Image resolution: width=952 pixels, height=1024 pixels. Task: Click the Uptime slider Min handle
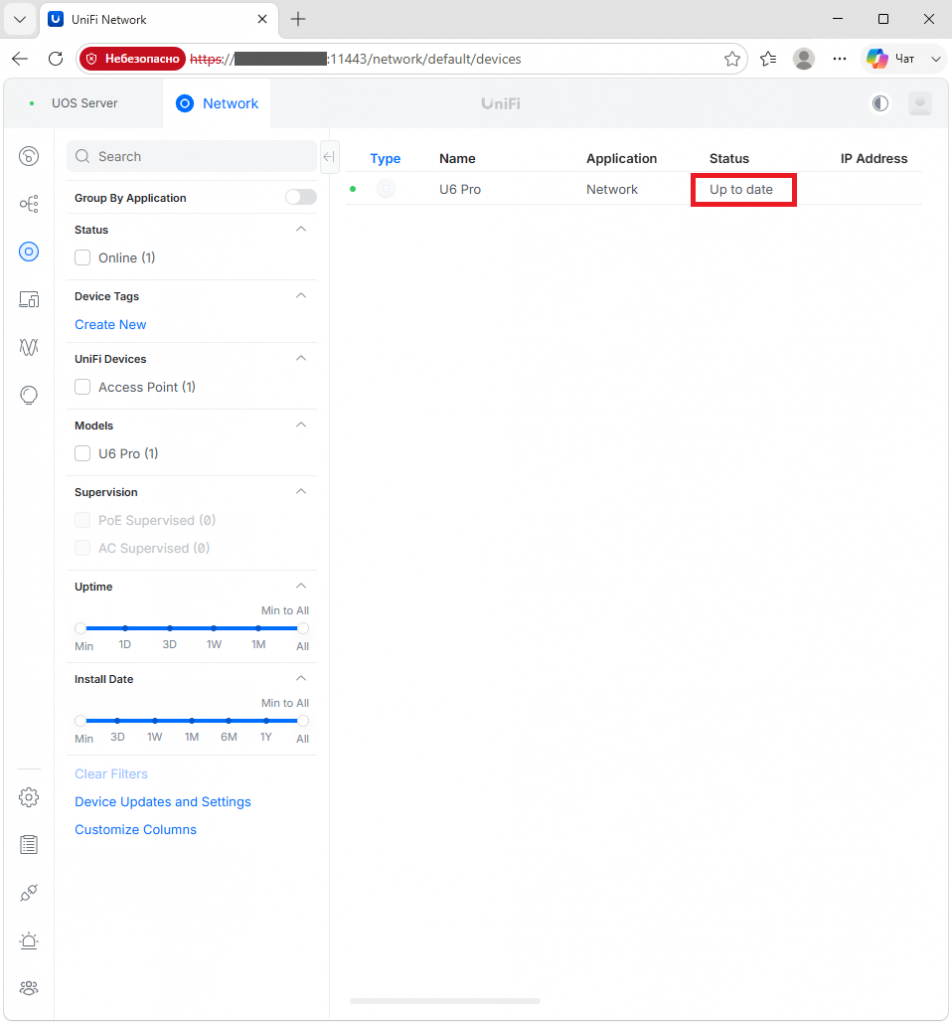80,628
